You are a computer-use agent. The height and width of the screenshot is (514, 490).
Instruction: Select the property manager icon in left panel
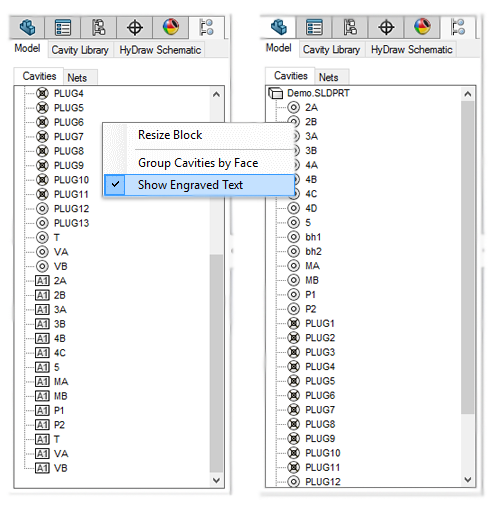[x=63, y=27]
